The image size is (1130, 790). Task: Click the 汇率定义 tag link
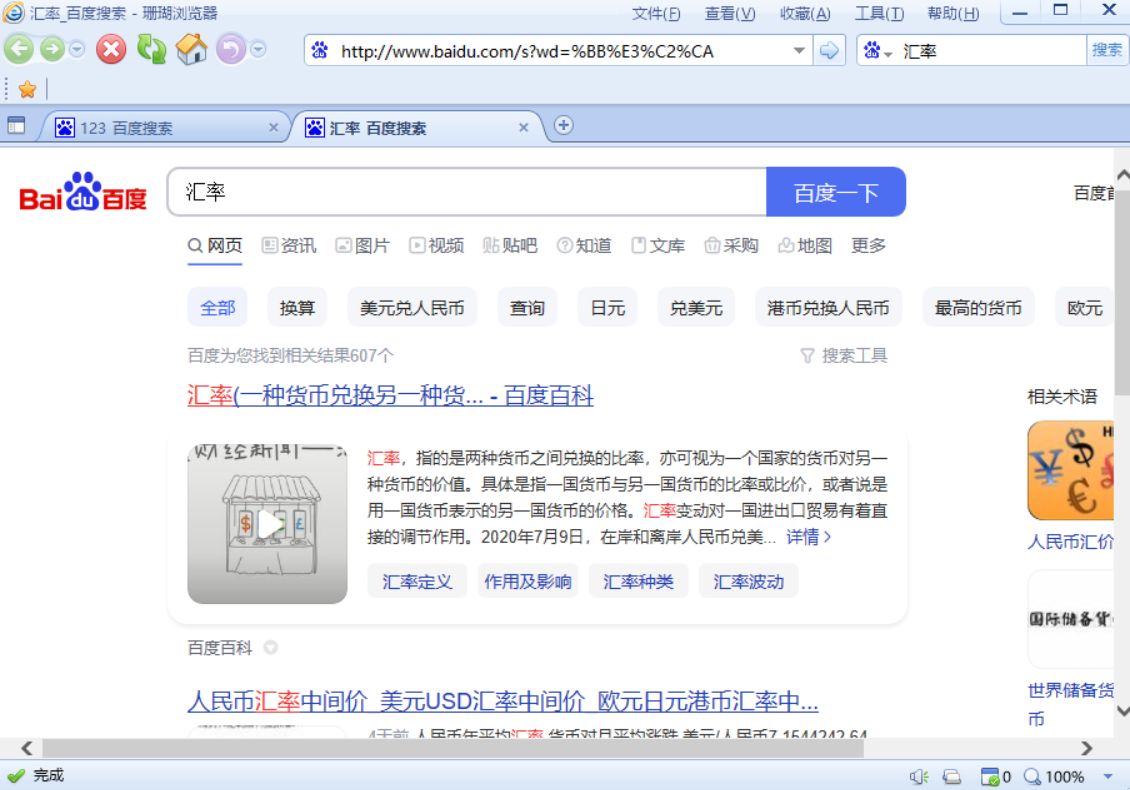pos(417,582)
